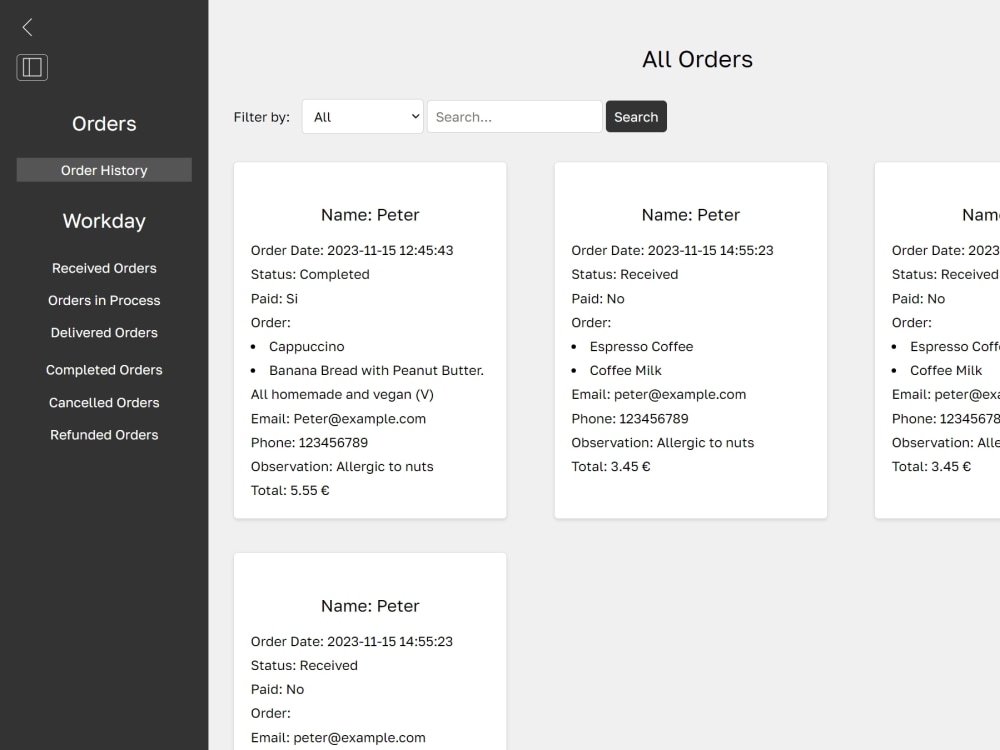
Task: Click Name: Peter on the Completed order card
Action: [x=370, y=215]
